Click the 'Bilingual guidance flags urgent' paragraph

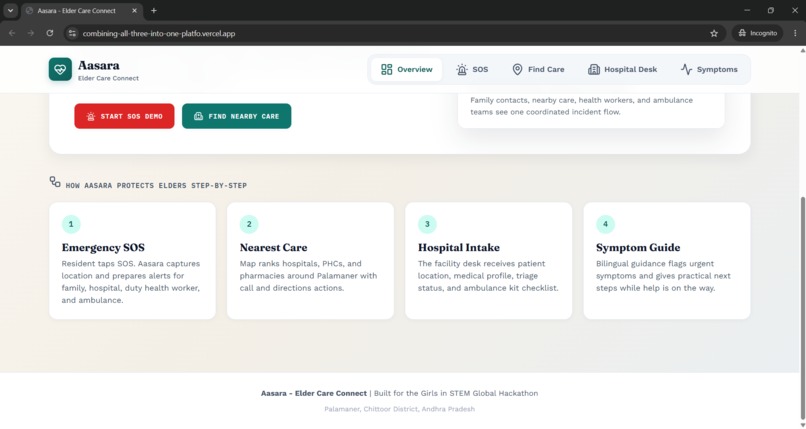pos(663,276)
